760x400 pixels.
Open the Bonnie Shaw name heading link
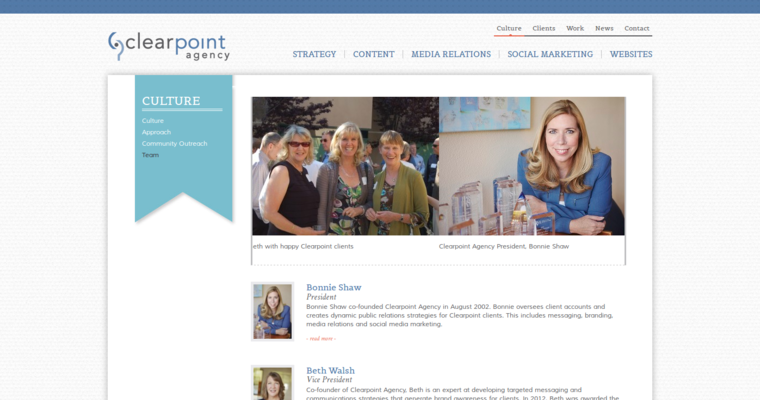pyautogui.click(x=333, y=287)
